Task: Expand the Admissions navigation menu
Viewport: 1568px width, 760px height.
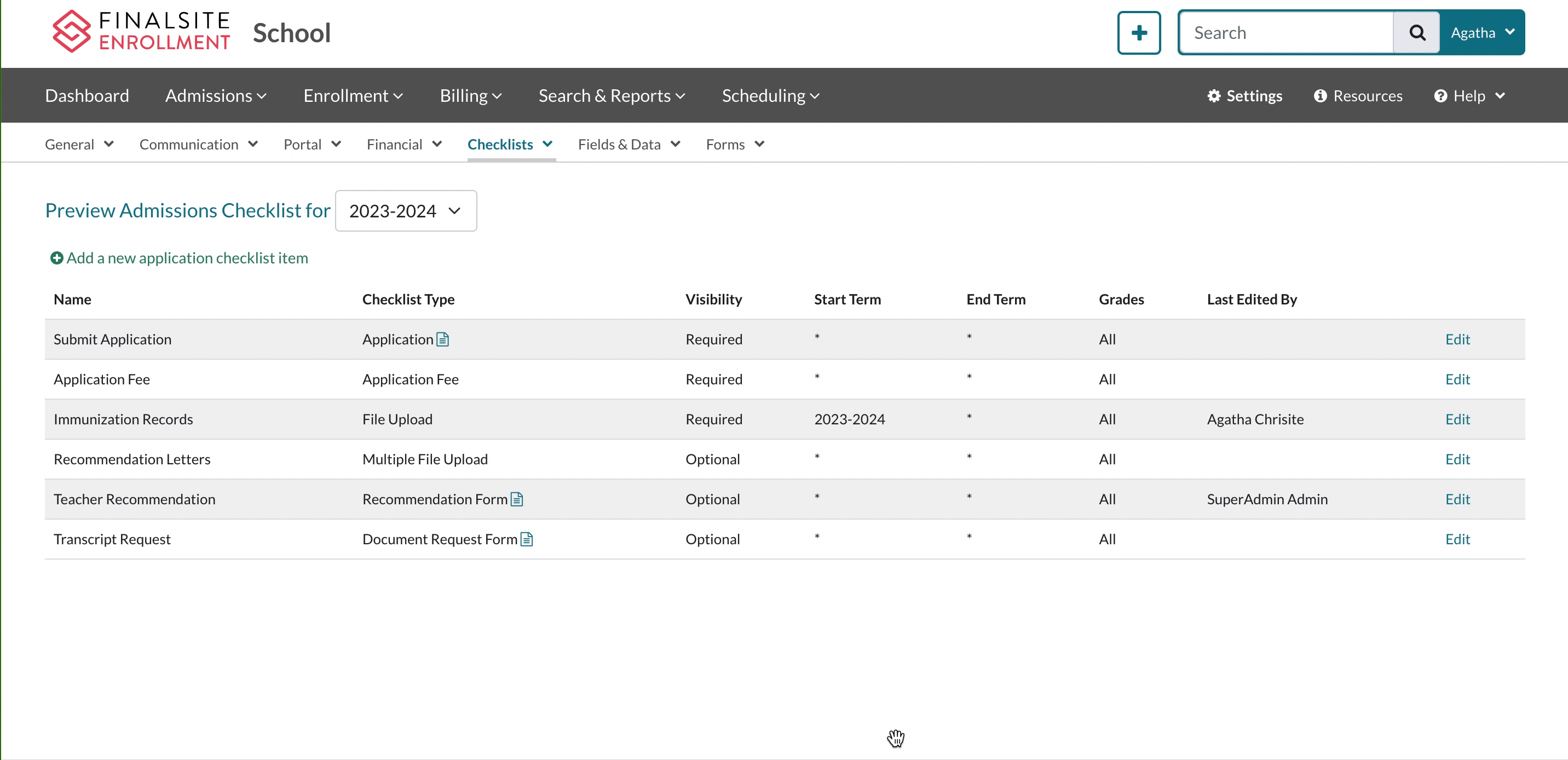Action: click(216, 96)
